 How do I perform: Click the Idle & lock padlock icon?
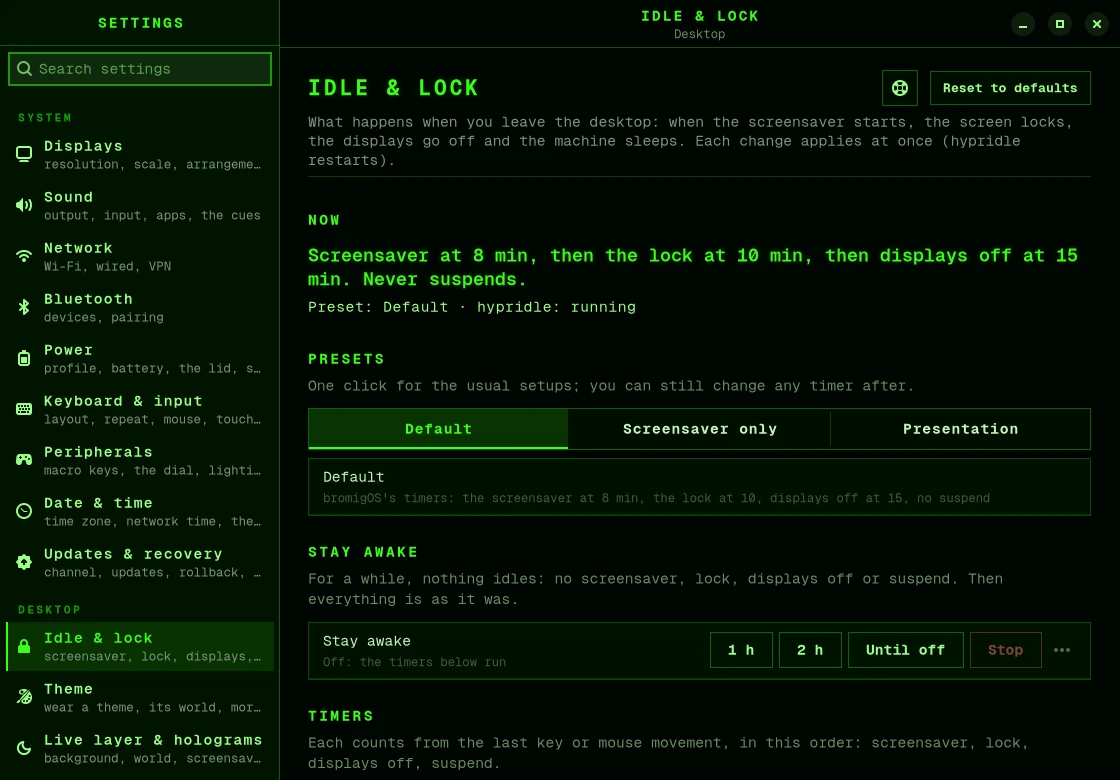pos(24,646)
